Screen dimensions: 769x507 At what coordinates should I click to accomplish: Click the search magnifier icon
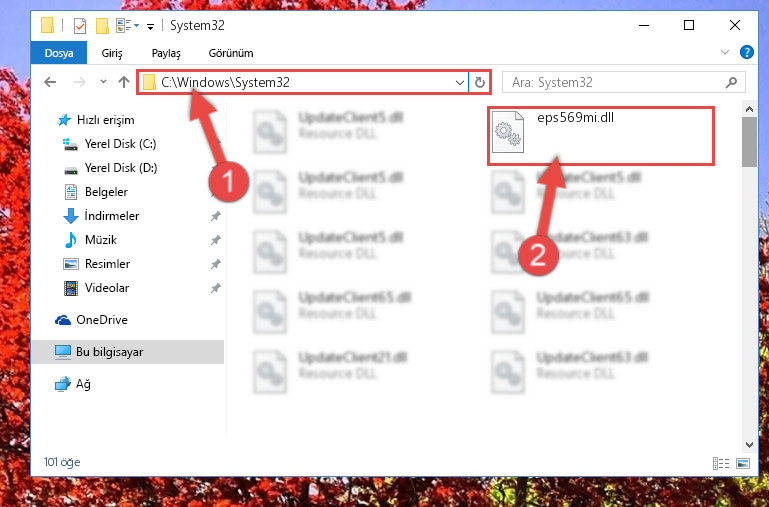click(731, 82)
